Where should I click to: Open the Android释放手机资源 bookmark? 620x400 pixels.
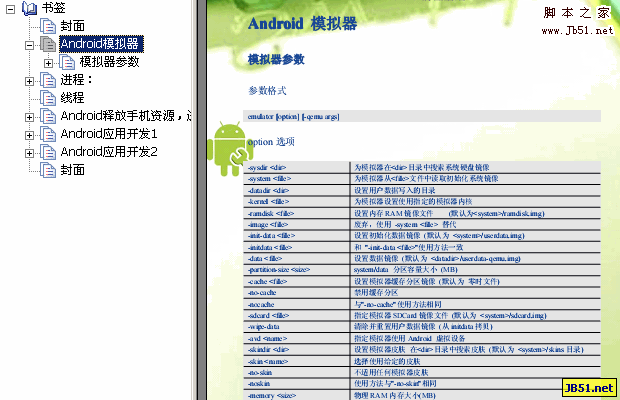click(x=126, y=116)
